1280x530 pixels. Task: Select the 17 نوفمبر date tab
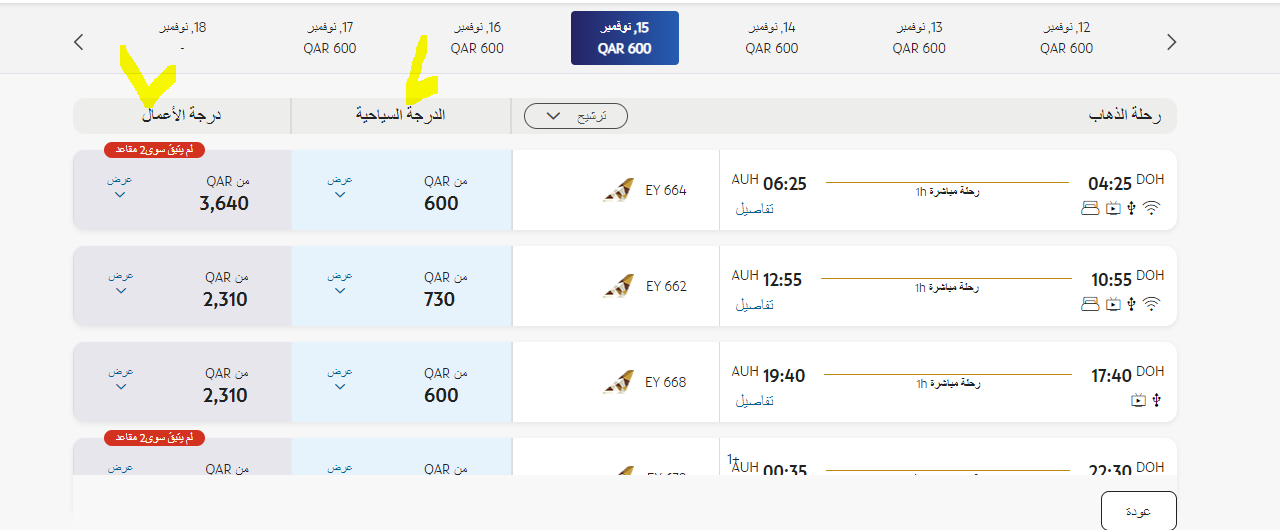coord(330,38)
